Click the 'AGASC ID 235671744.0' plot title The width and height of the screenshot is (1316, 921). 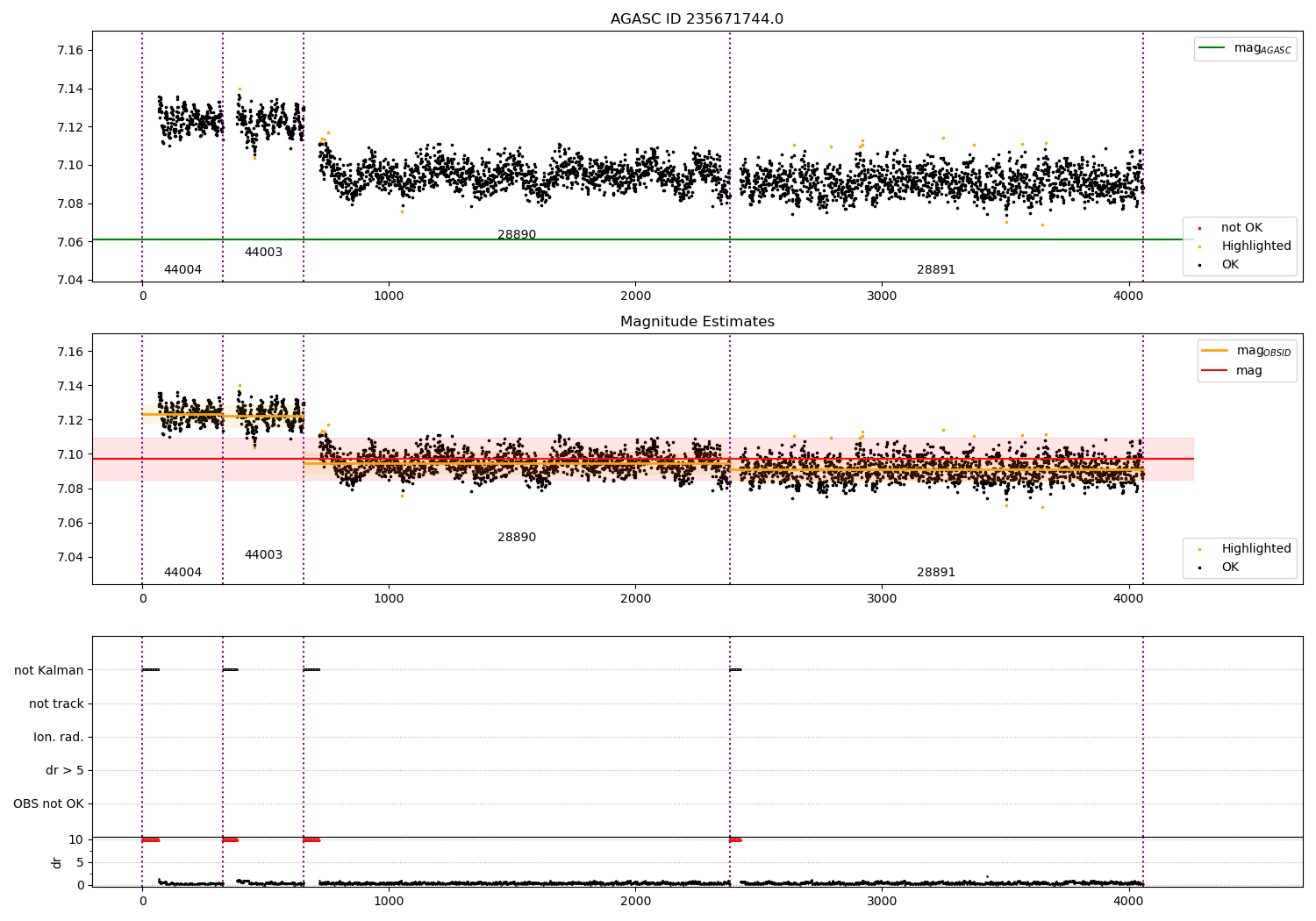pyautogui.click(x=697, y=19)
